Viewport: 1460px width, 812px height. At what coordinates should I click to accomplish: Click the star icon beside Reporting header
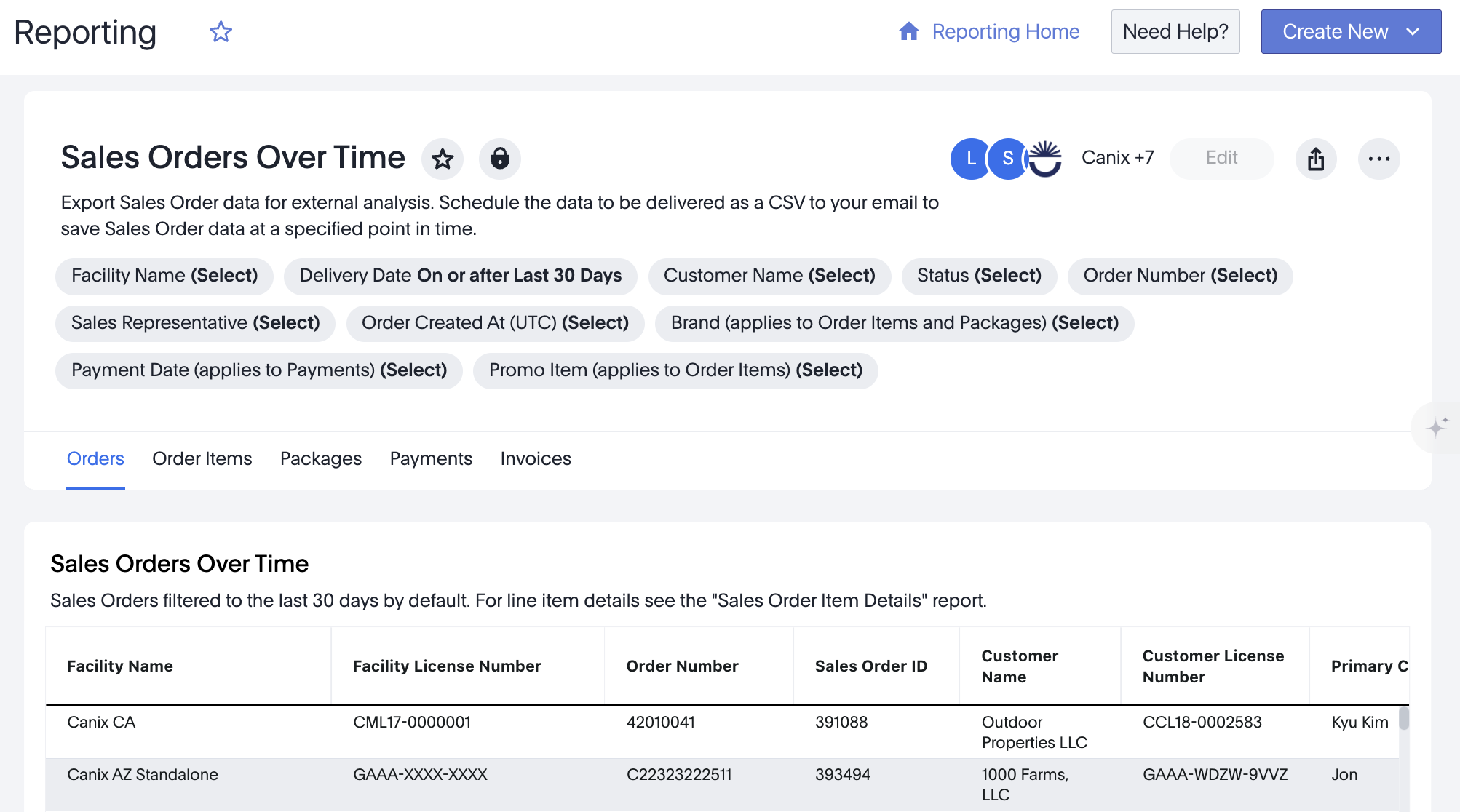pos(221,32)
